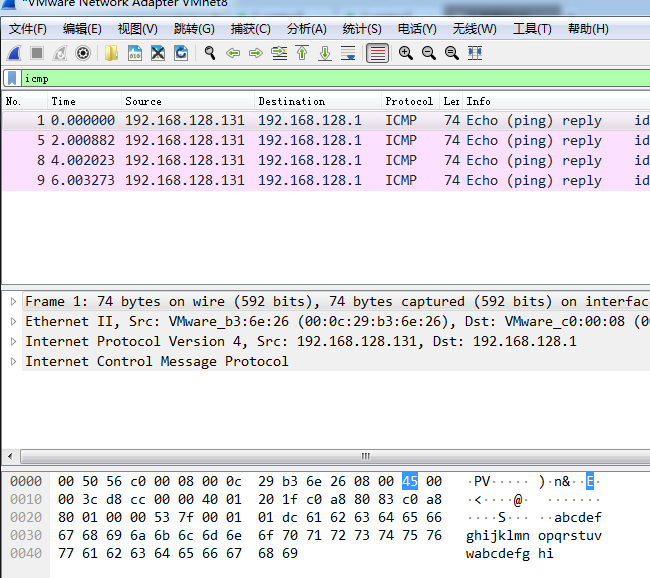Zoom out main window text
This screenshot has height=578, width=650.
(x=429, y=53)
